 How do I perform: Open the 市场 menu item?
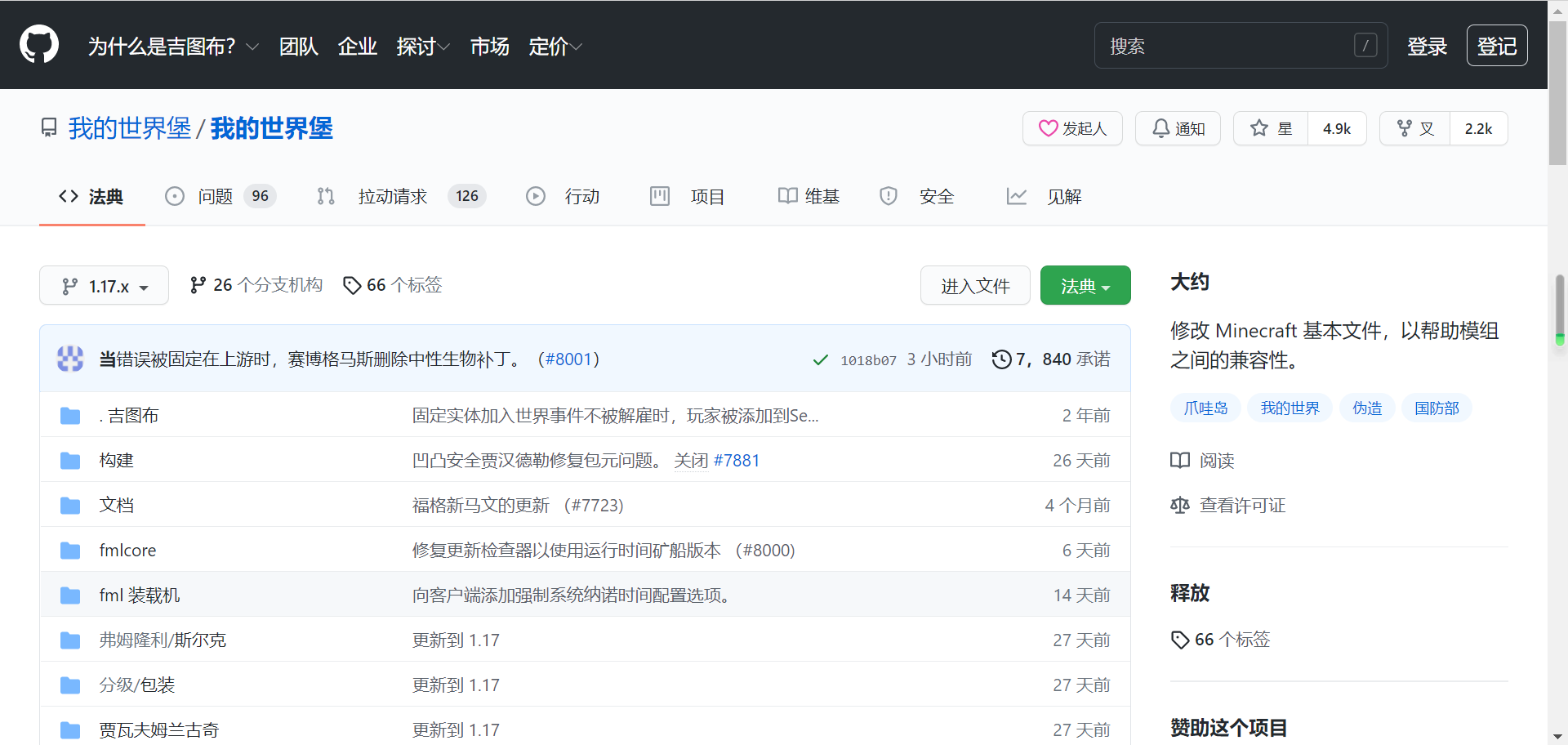[x=490, y=47]
